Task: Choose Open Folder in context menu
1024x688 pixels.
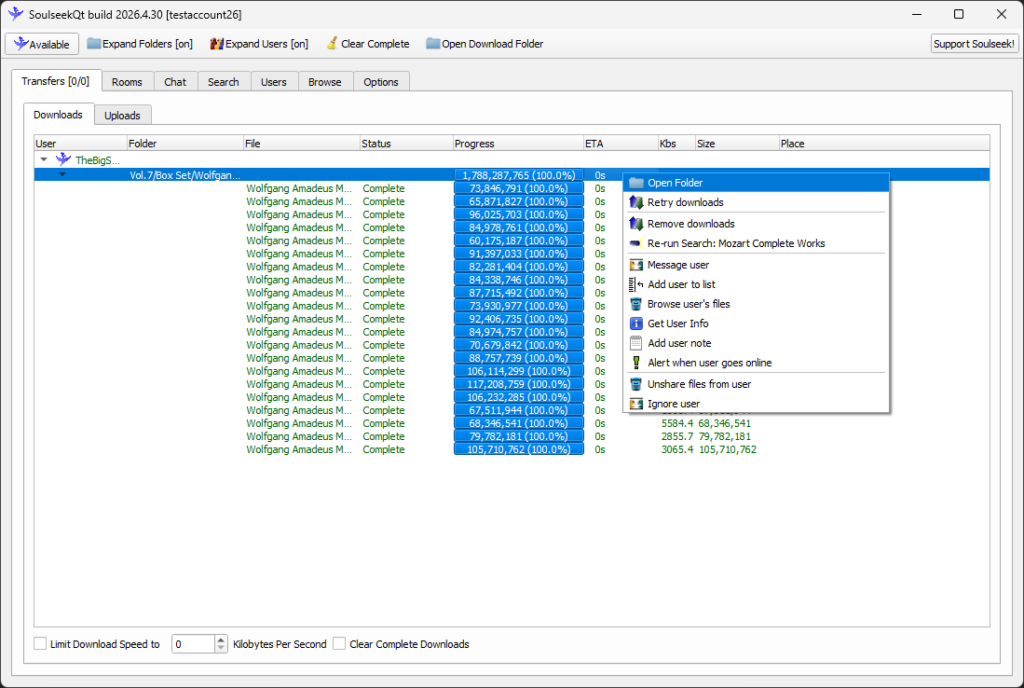Action: point(756,183)
